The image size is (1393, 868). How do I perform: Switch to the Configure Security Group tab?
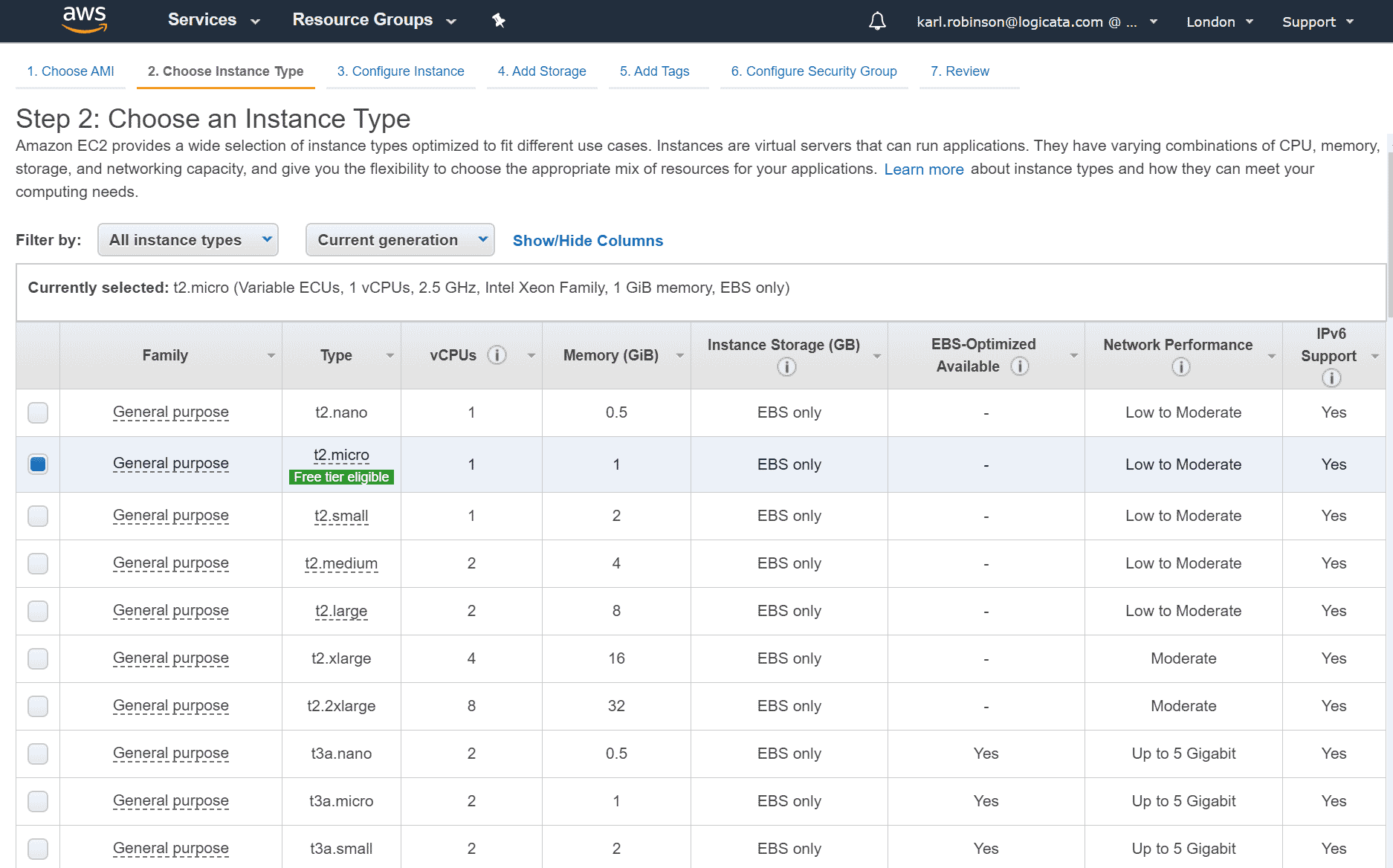[x=814, y=71]
